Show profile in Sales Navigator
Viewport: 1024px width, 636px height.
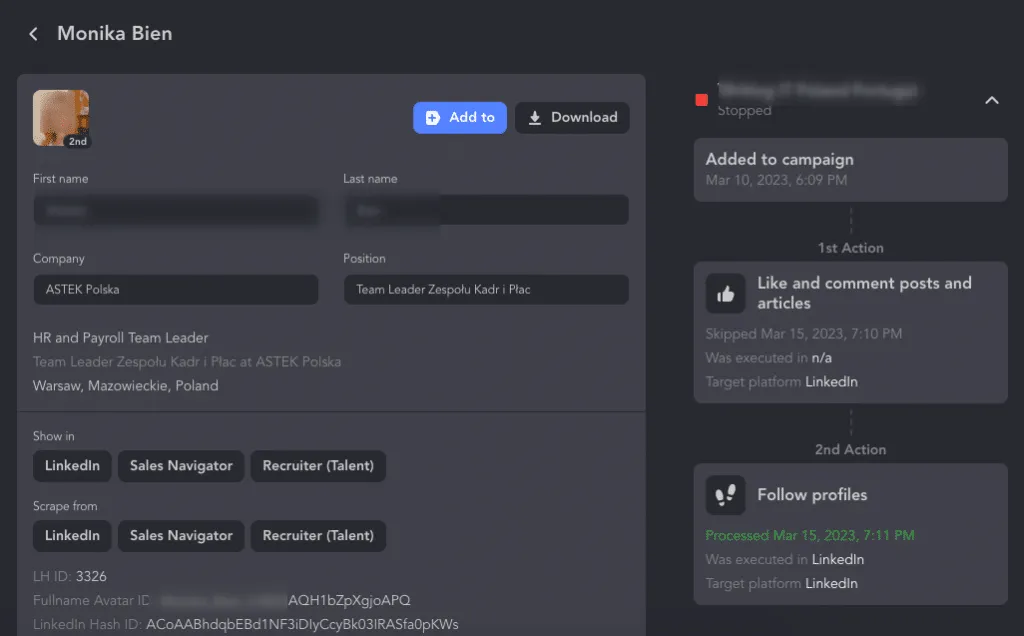point(181,466)
